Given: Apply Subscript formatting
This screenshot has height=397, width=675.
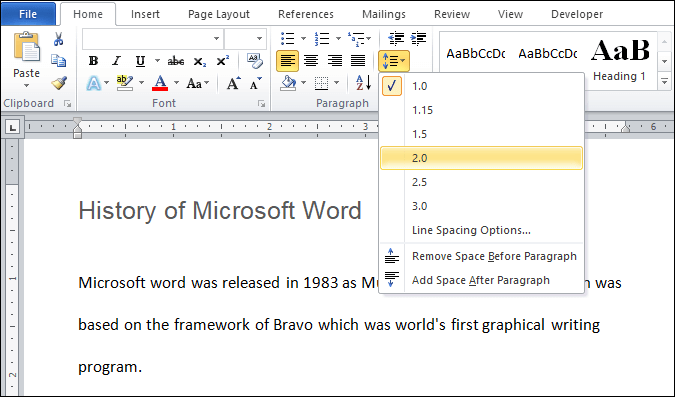Looking at the screenshot, I should (199, 62).
